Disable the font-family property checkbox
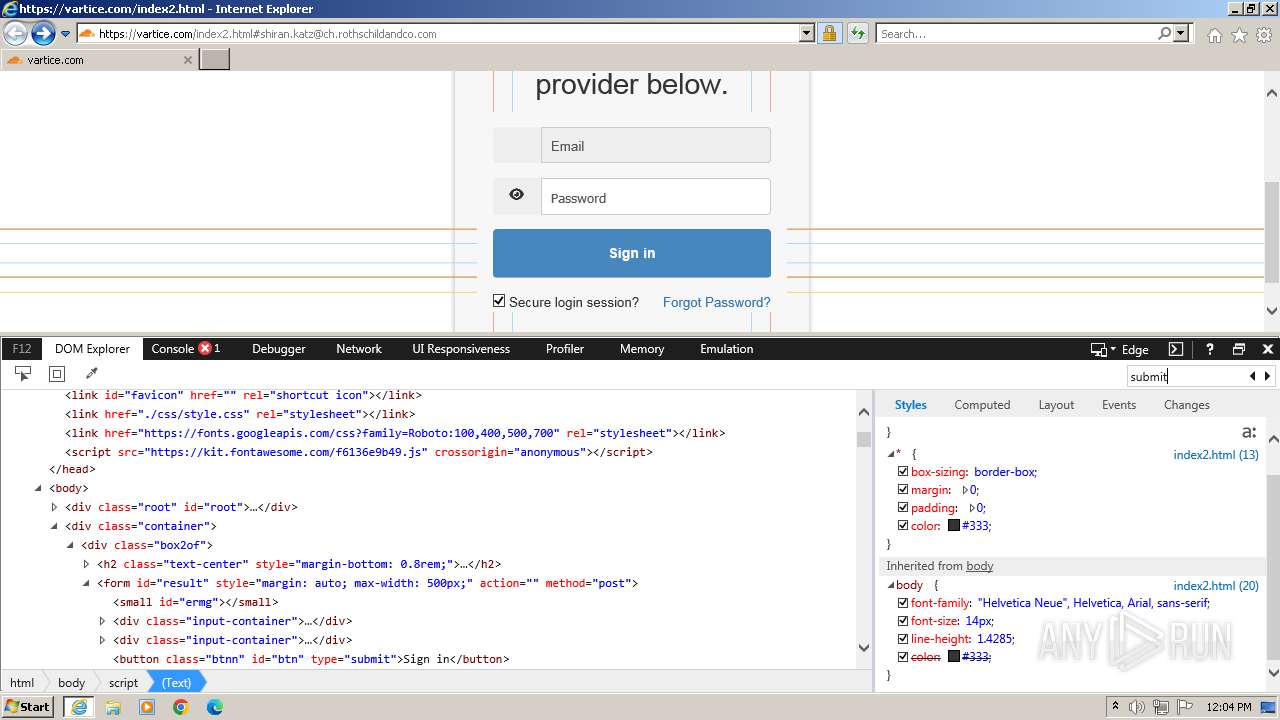 point(903,603)
